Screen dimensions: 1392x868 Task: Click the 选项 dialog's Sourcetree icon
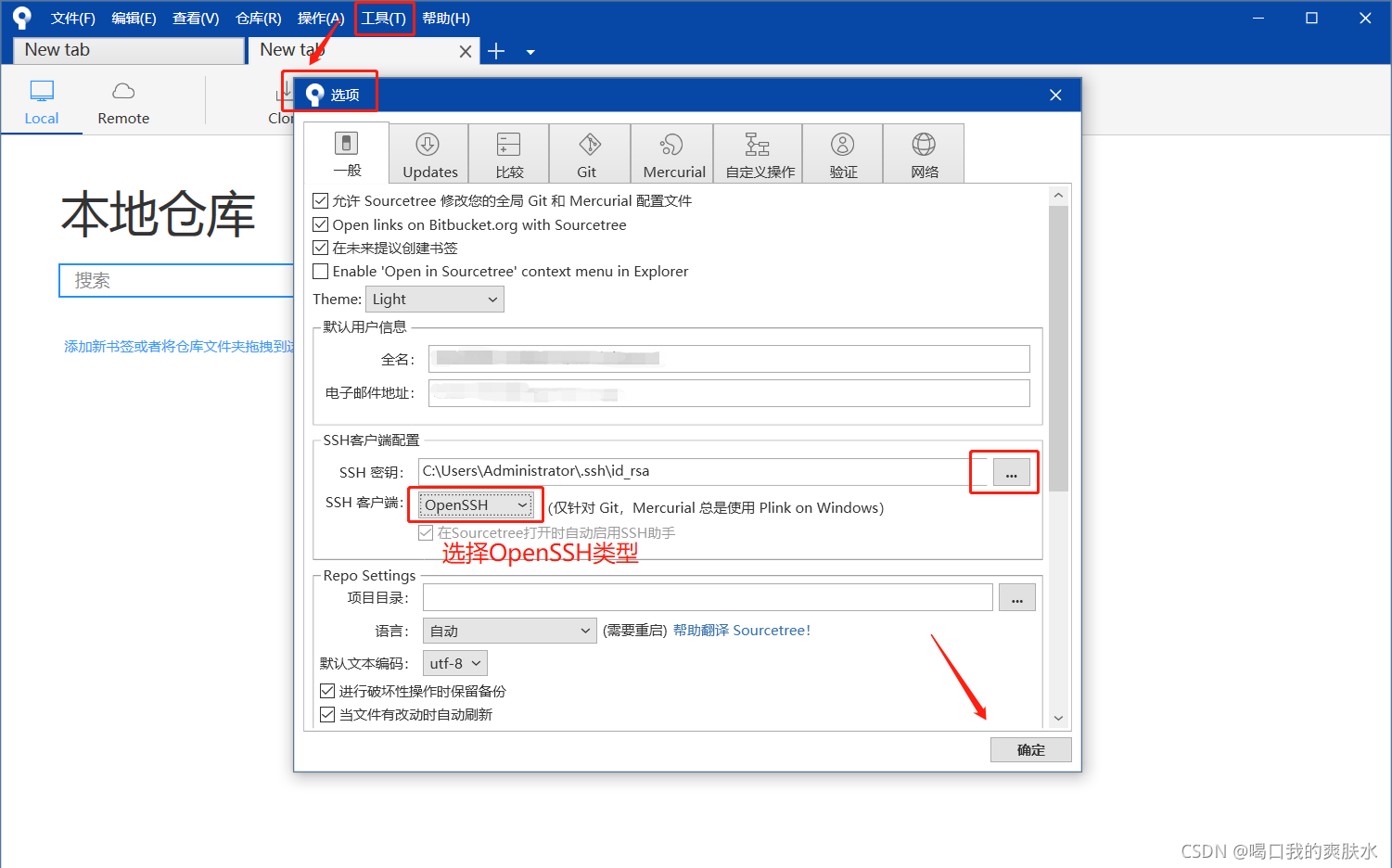click(x=315, y=95)
